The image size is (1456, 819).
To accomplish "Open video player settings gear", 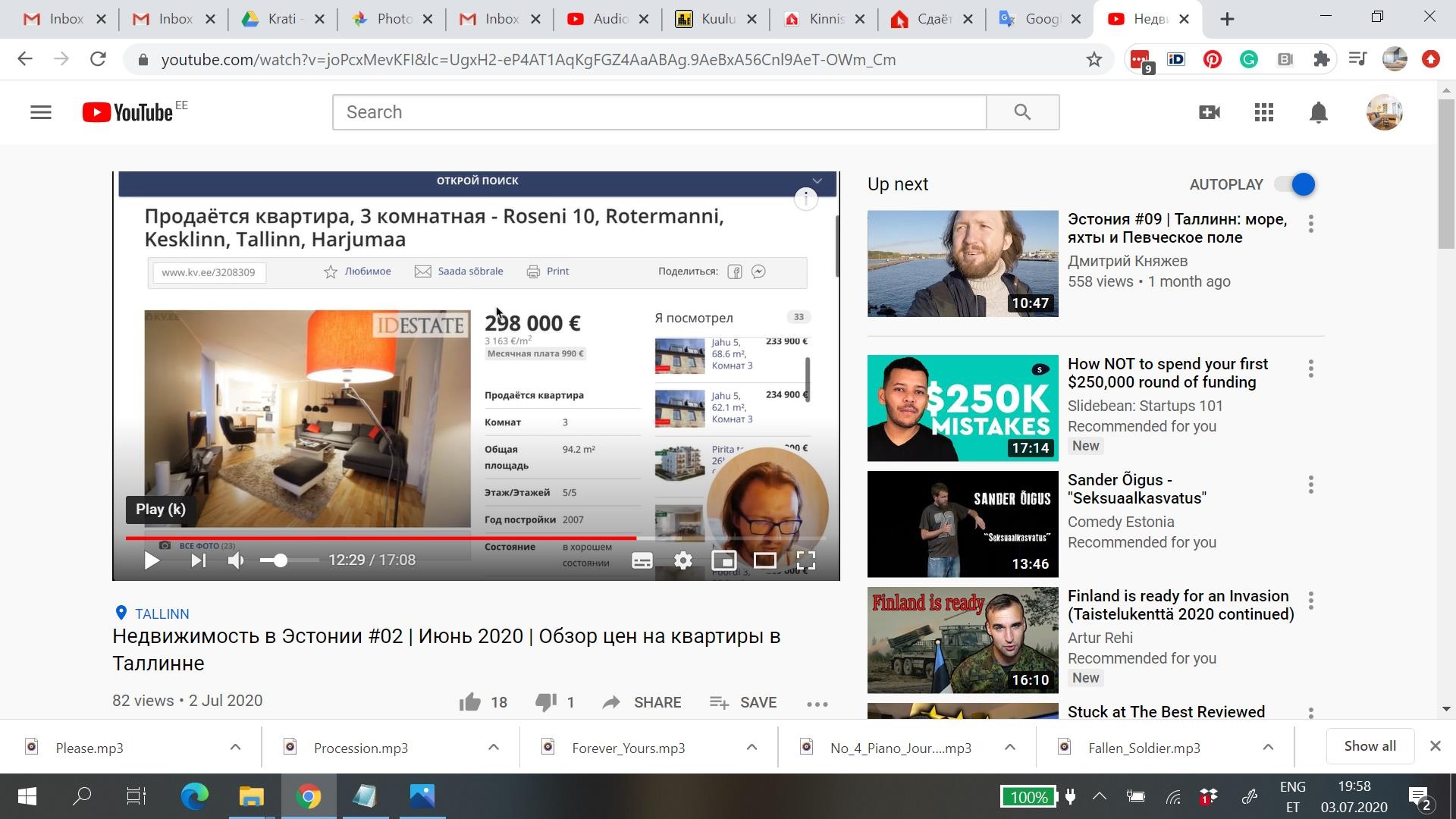I will 682,560.
